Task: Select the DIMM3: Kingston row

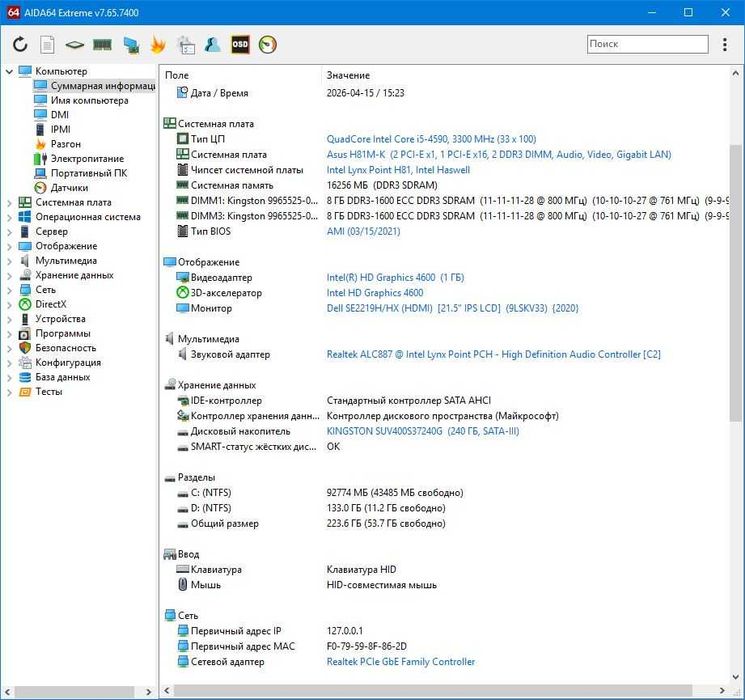Action: 447,216
